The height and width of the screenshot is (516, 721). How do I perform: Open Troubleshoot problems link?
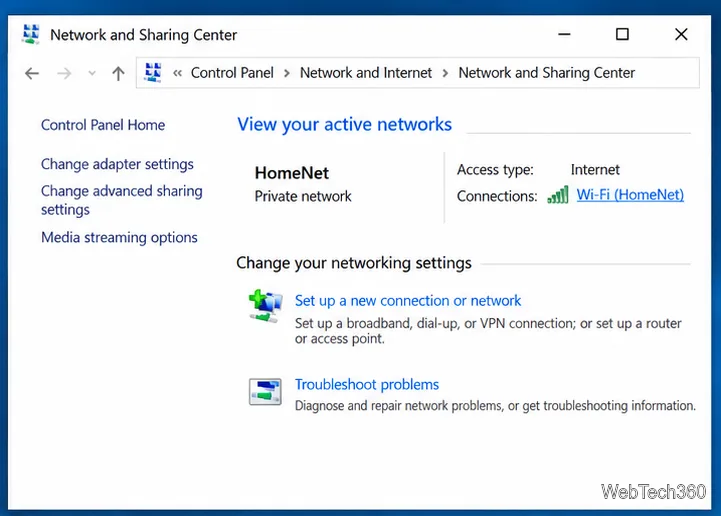pyautogui.click(x=367, y=384)
